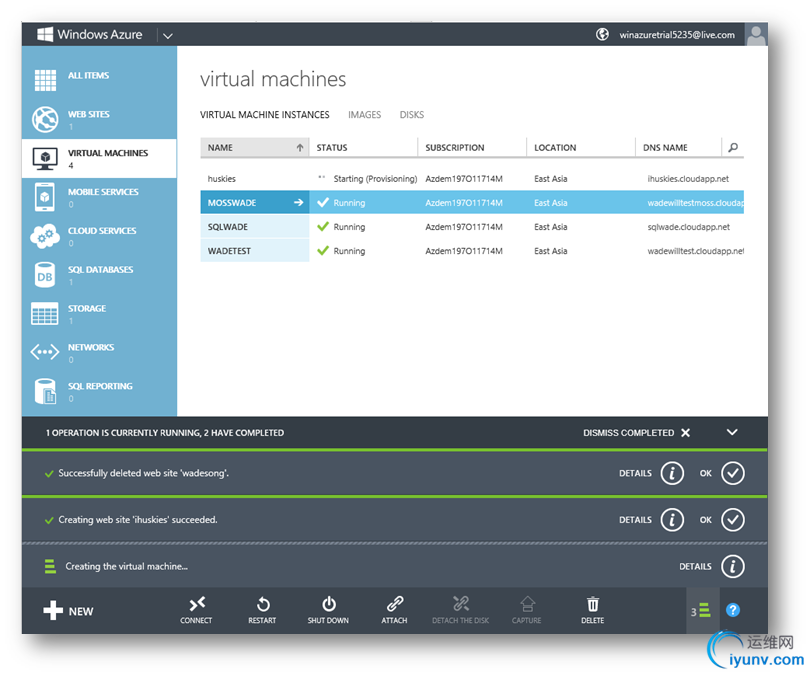Click DNS name ihuskies.cloudapp.net
This screenshot has height=676, width=810.
688,179
